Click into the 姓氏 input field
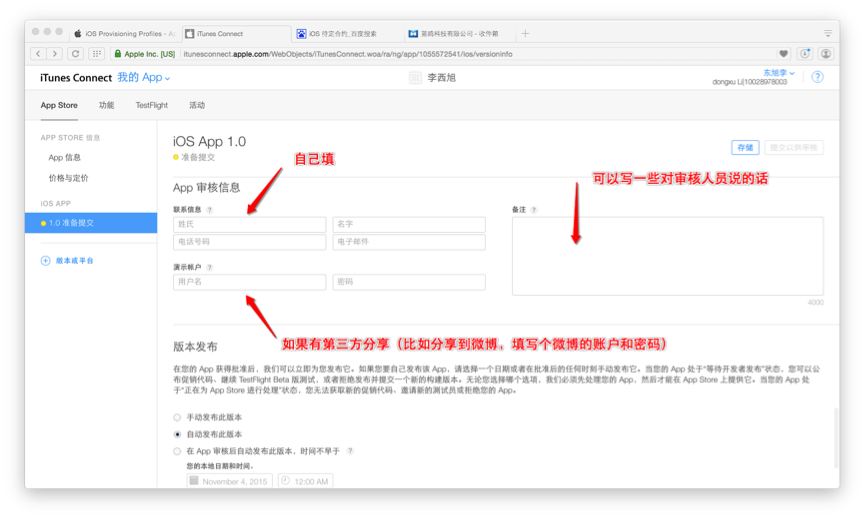865x519 pixels. click(249, 224)
